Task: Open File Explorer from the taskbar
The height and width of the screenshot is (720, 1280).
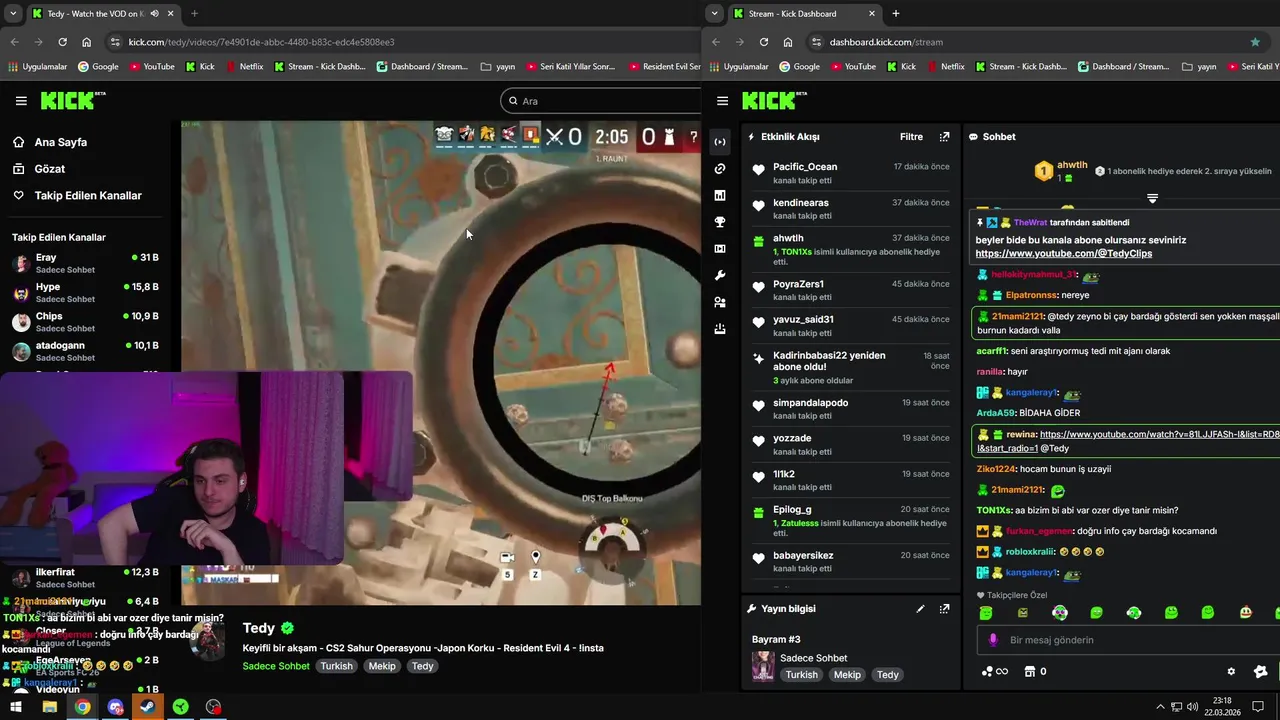Action: pyautogui.click(x=49, y=707)
